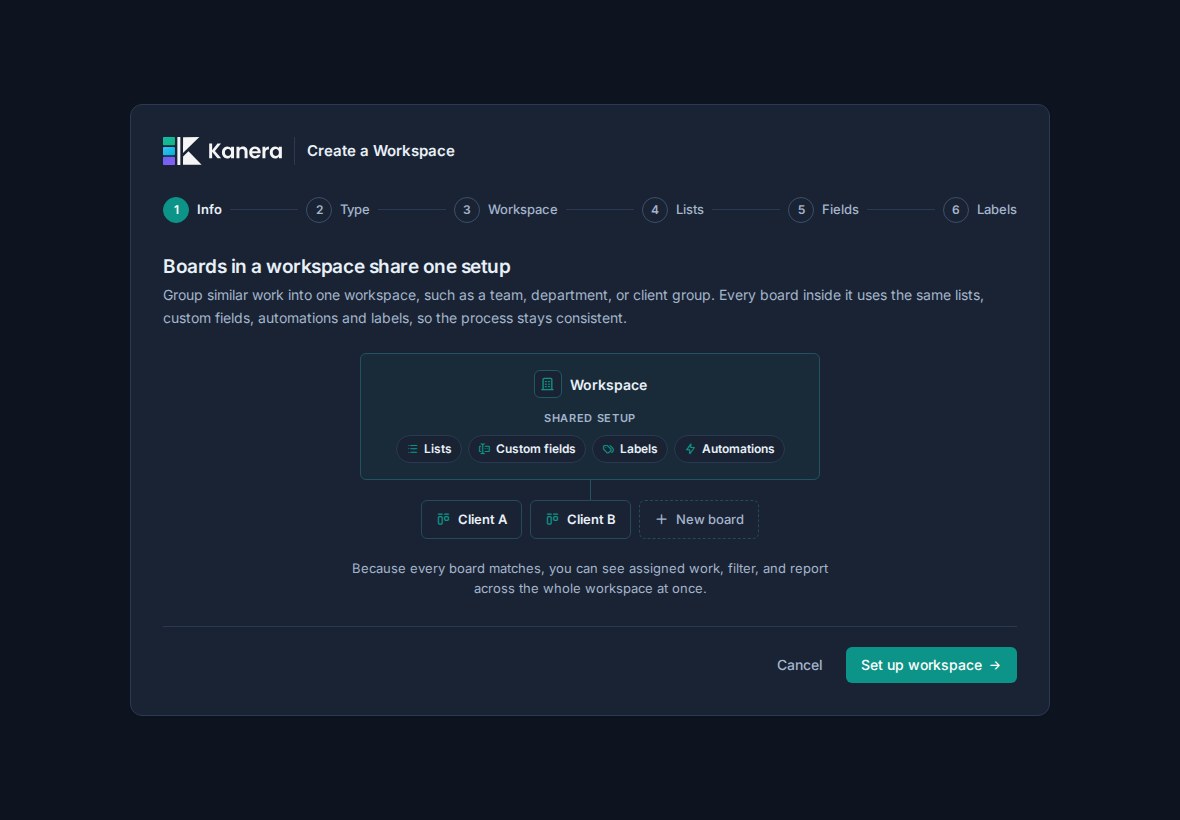Click the Custom fields chip label
Image resolution: width=1180 pixels, height=820 pixels.
click(535, 449)
